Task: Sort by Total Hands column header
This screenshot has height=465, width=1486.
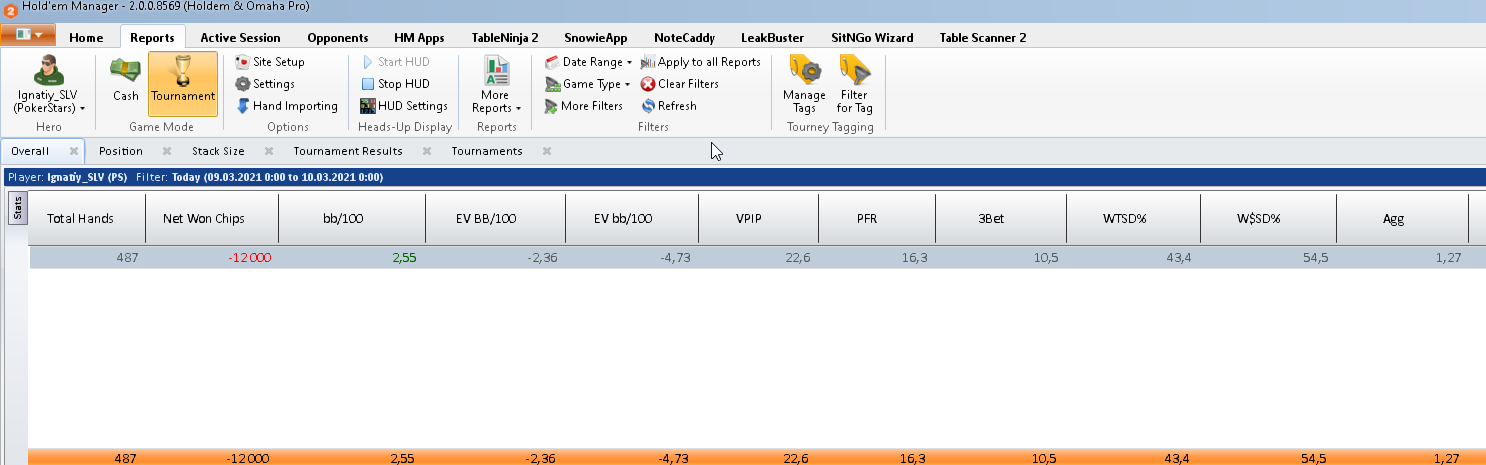Action: [87, 218]
